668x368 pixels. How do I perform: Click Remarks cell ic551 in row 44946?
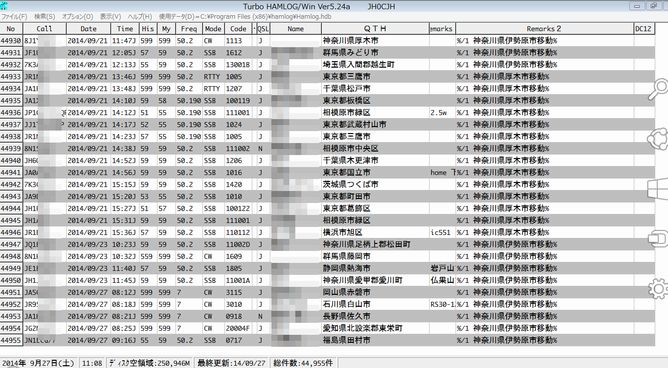[441, 233]
